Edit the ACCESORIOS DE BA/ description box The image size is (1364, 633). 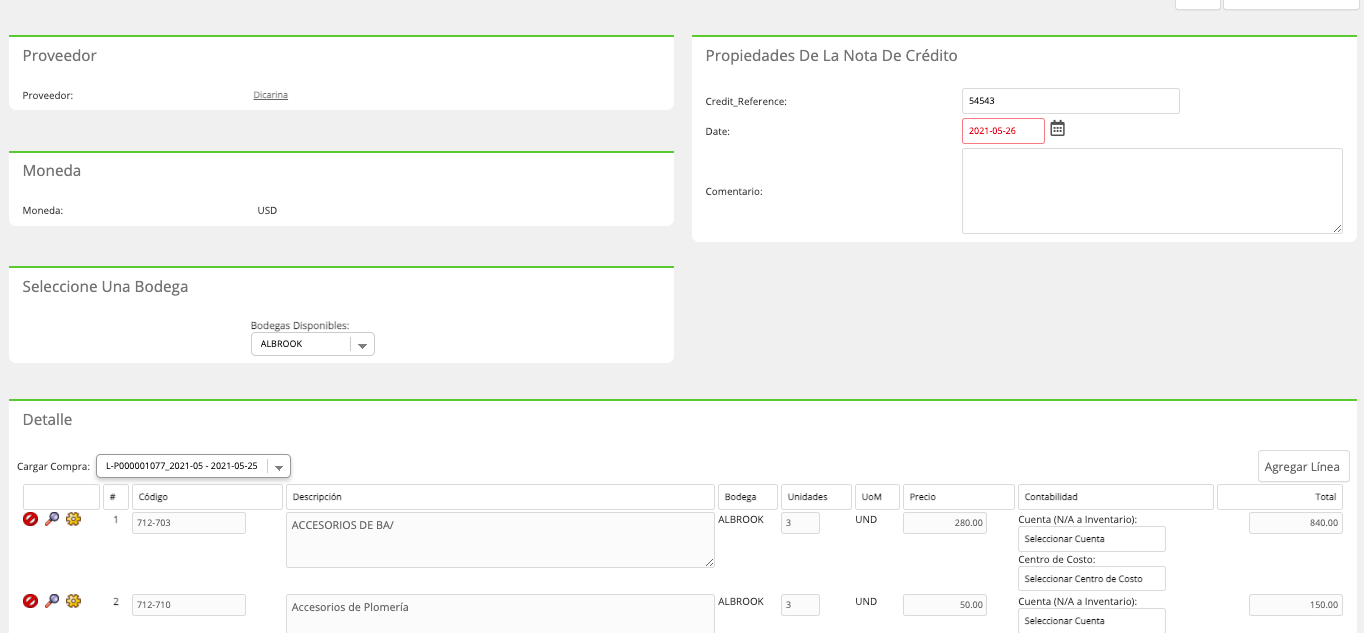tap(500, 540)
